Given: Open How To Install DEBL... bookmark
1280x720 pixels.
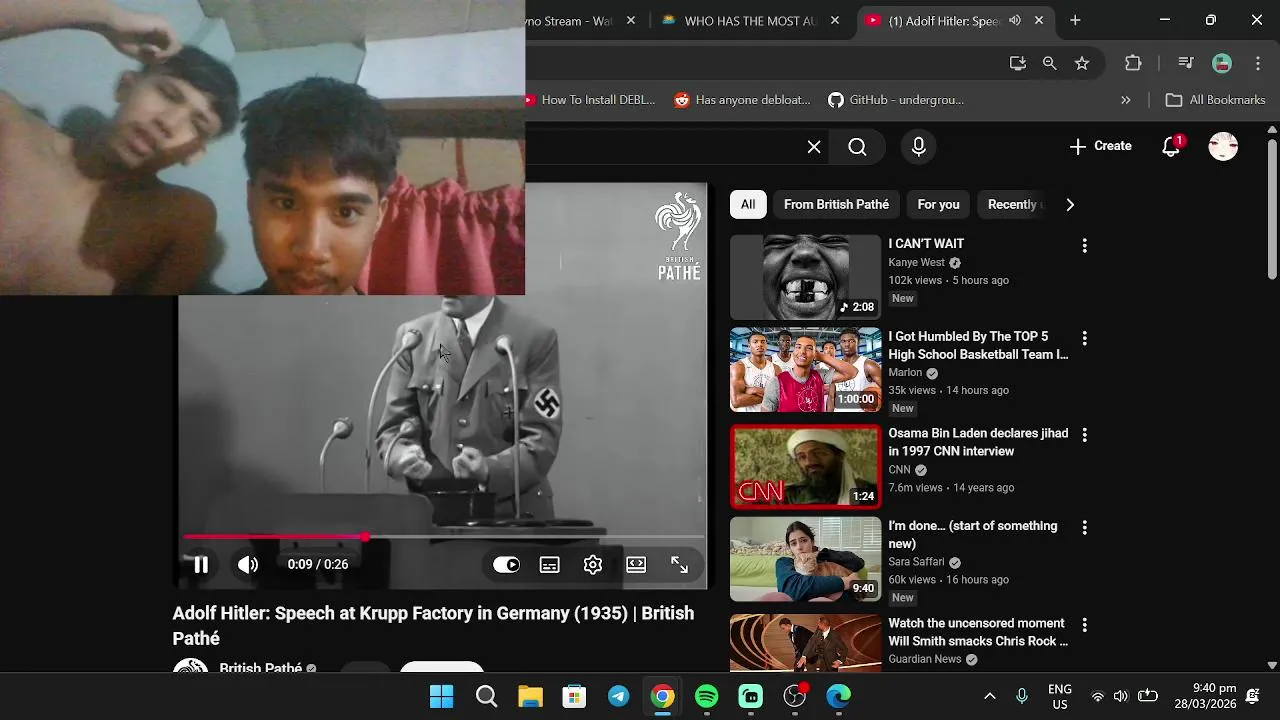Looking at the screenshot, I should tap(589, 100).
